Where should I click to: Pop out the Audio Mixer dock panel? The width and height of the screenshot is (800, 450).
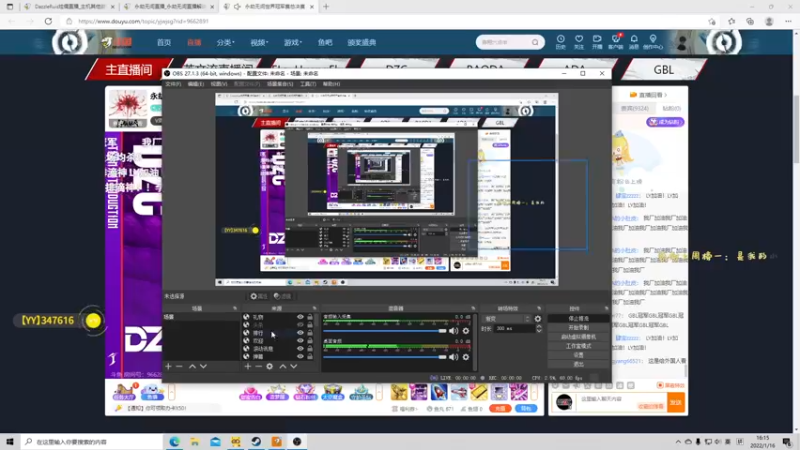[x=473, y=308]
